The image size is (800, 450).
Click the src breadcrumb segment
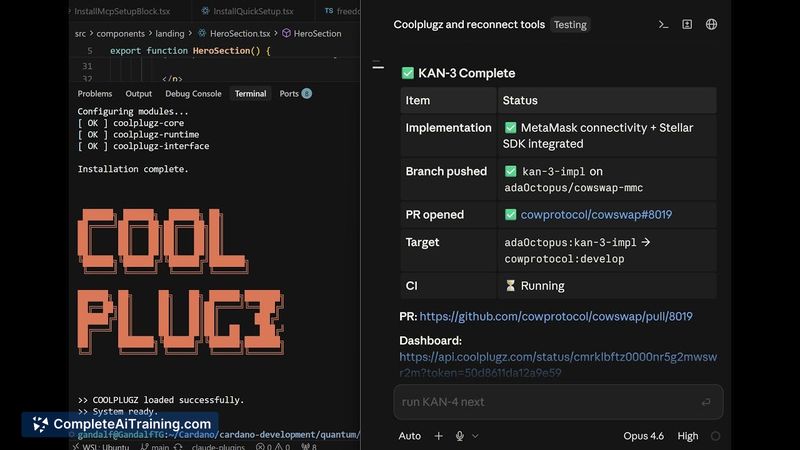click(81, 33)
